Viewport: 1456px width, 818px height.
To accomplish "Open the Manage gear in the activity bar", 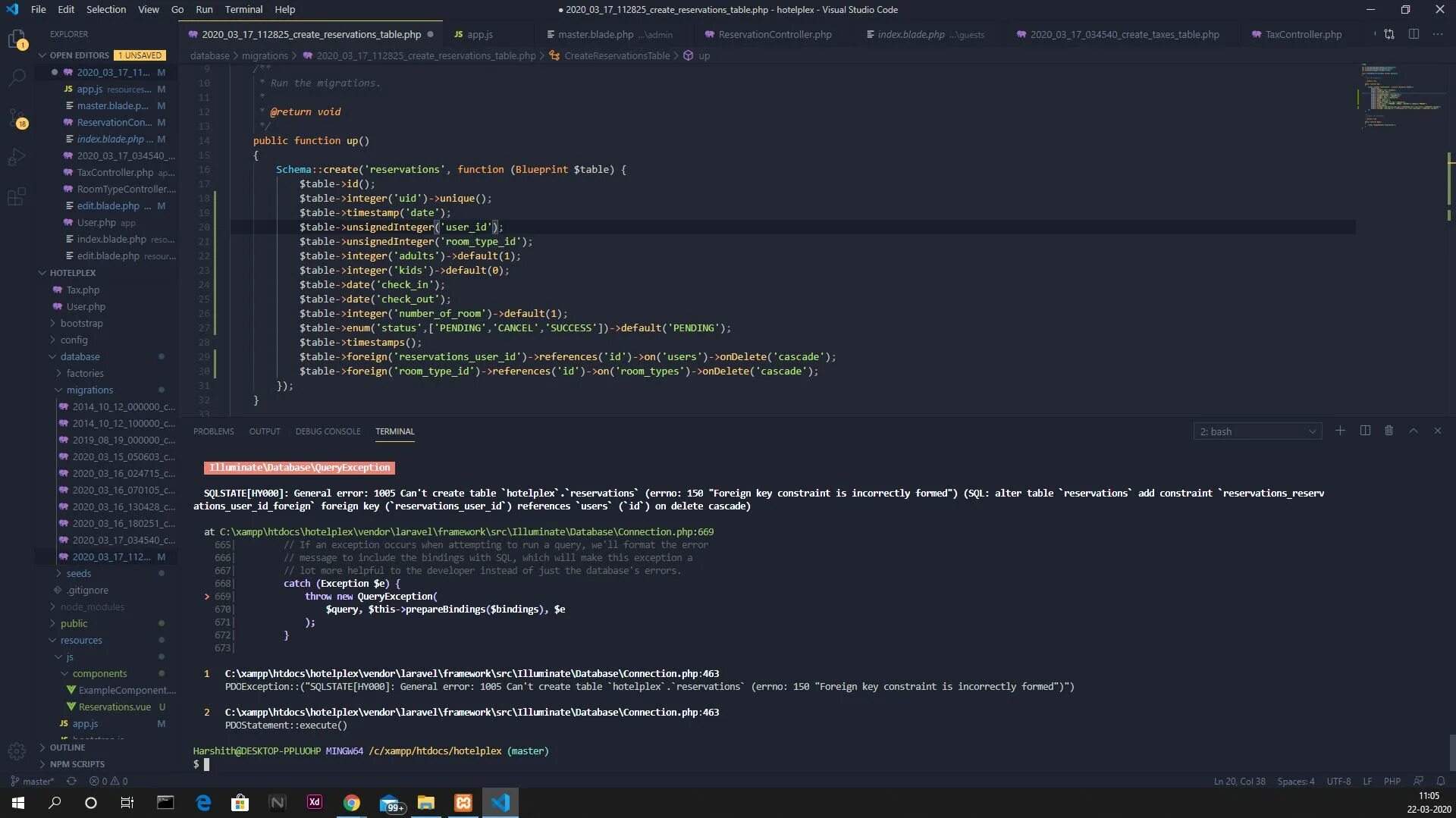I will click(17, 751).
